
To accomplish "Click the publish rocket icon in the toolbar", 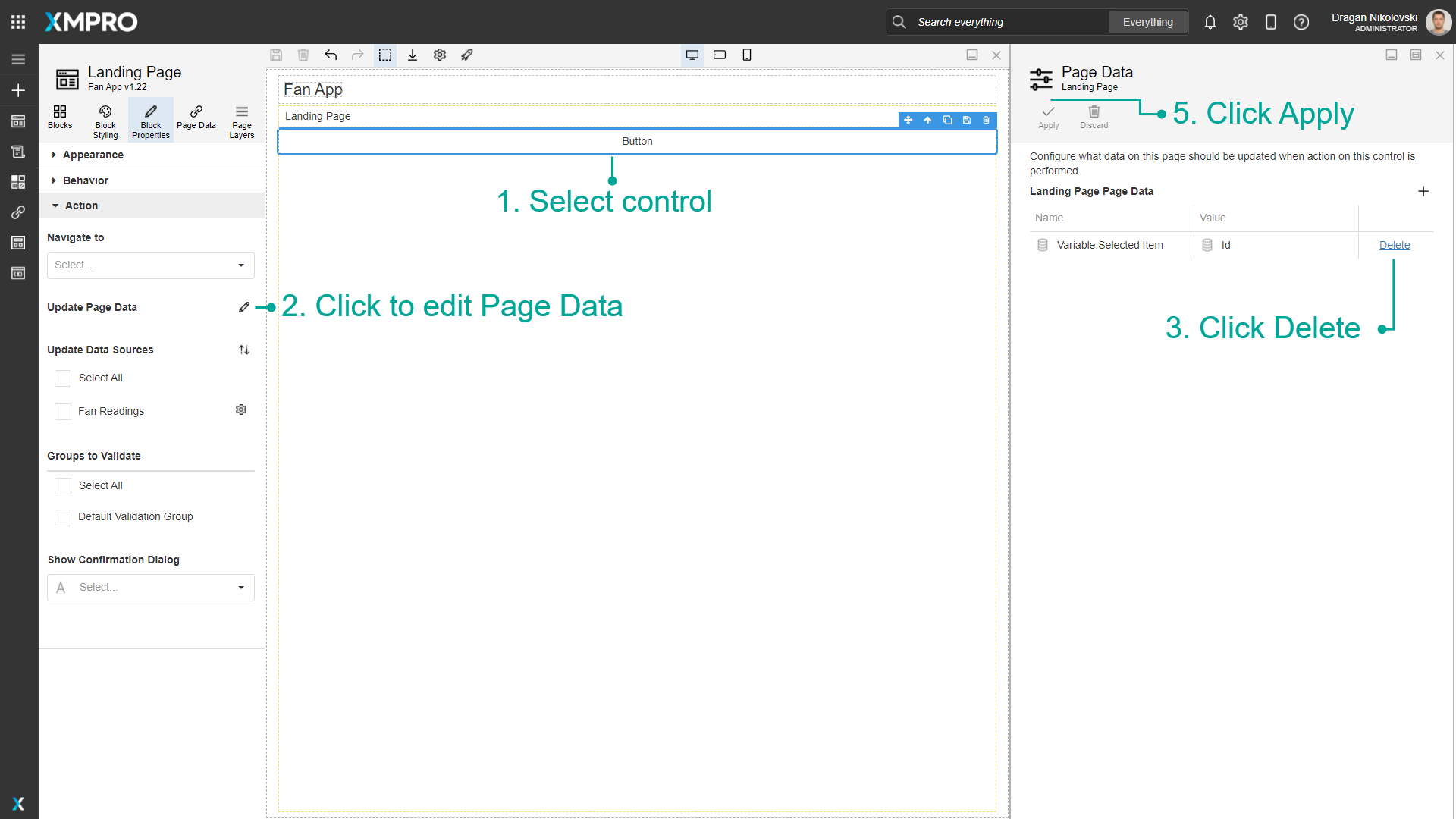I will (x=467, y=55).
